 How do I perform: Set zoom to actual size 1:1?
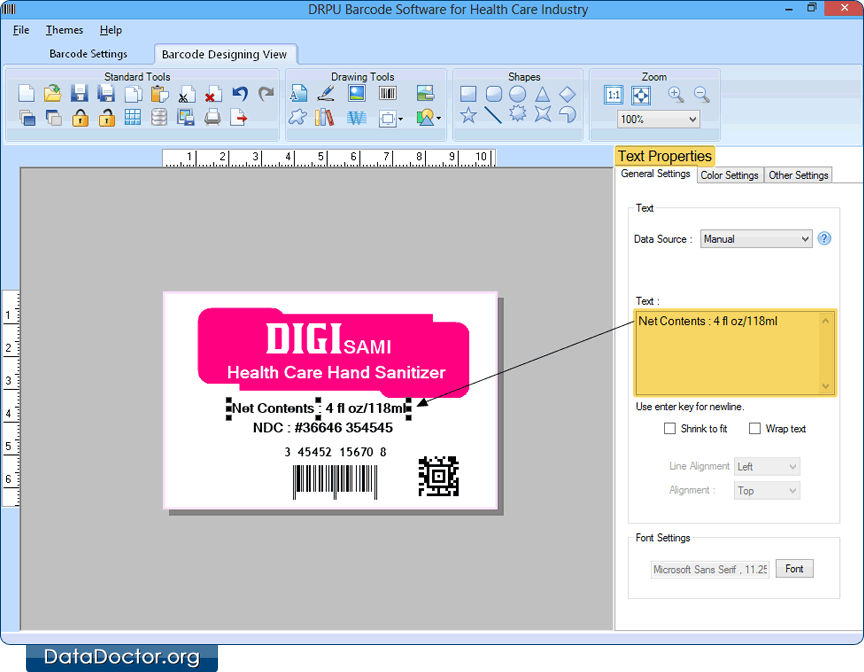click(613, 95)
